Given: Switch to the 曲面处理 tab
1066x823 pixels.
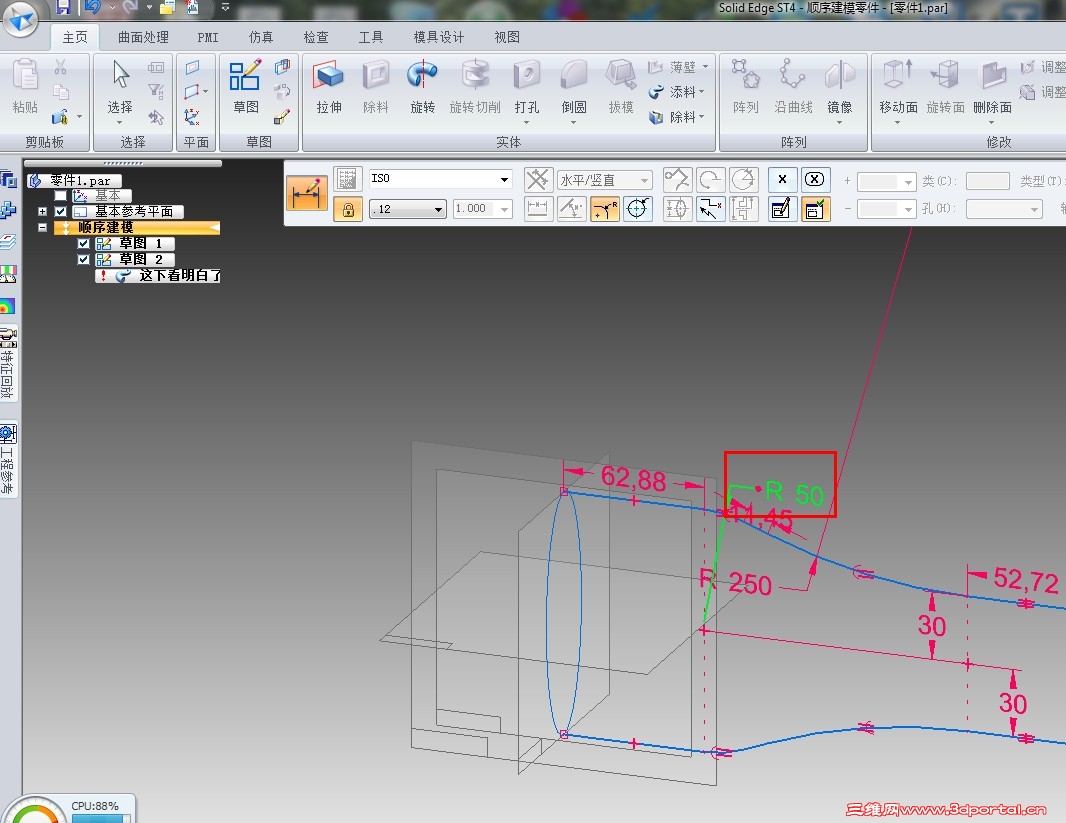Looking at the screenshot, I should [143, 37].
